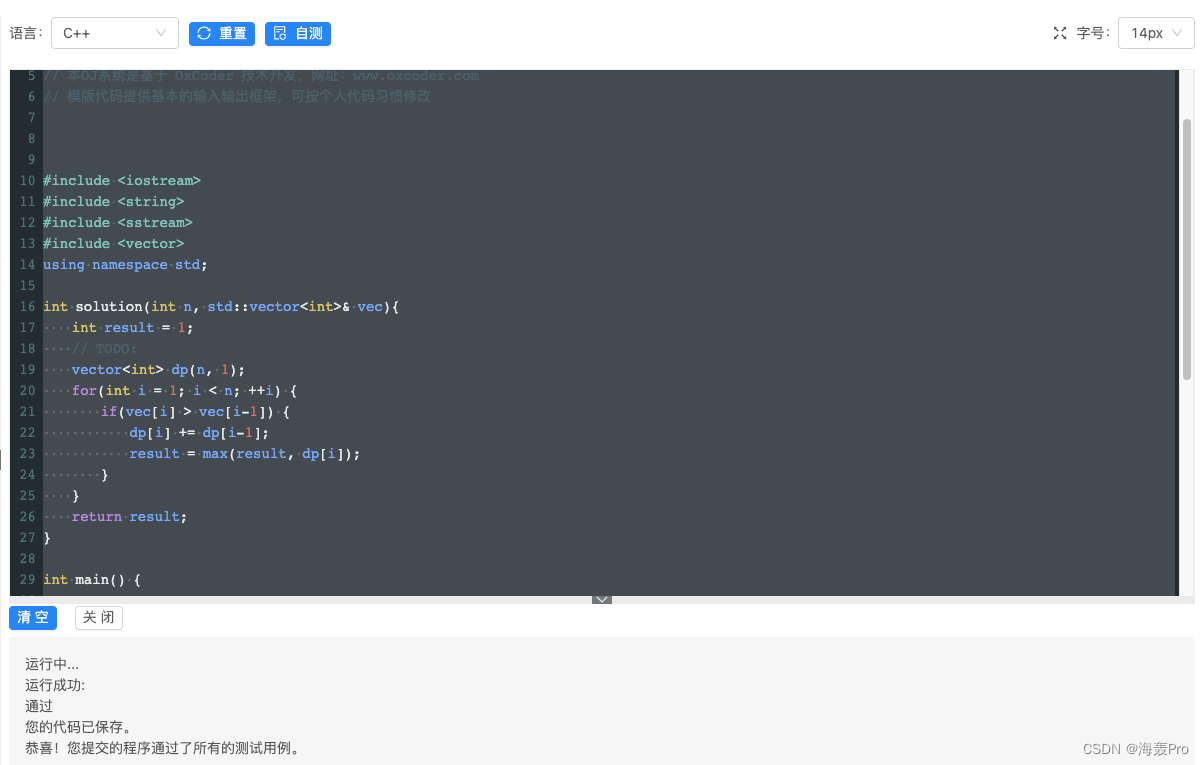Image resolution: width=1204 pixels, height=765 pixels.
Task: Click the editor vertical scrollbar thumb
Action: coord(1187,248)
